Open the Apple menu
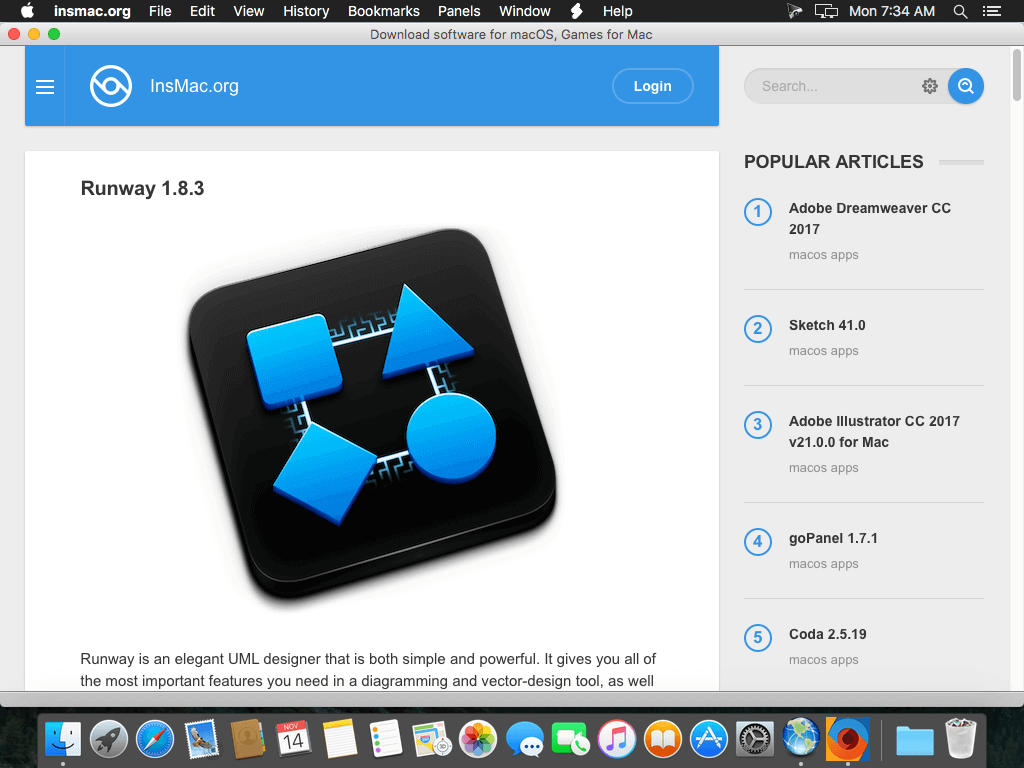The image size is (1024, 768). pyautogui.click(x=27, y=11)
